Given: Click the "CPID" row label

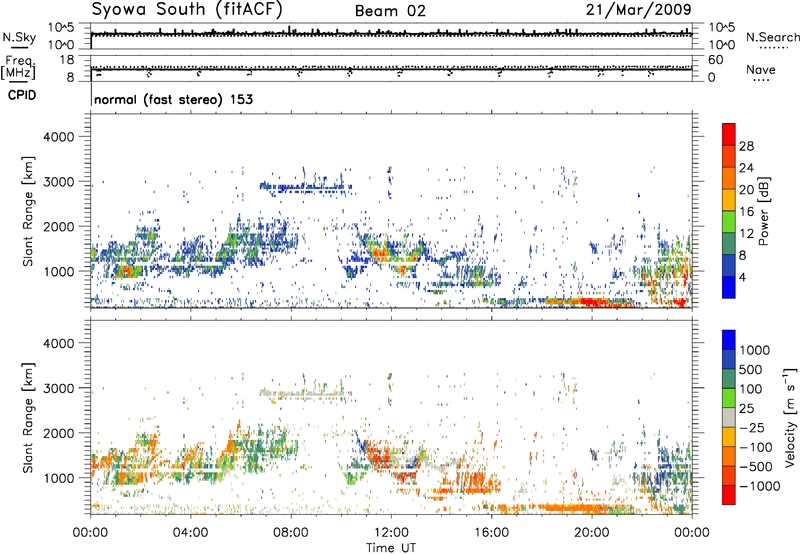Looking at the screenshot, I should [x=22, y=96].
